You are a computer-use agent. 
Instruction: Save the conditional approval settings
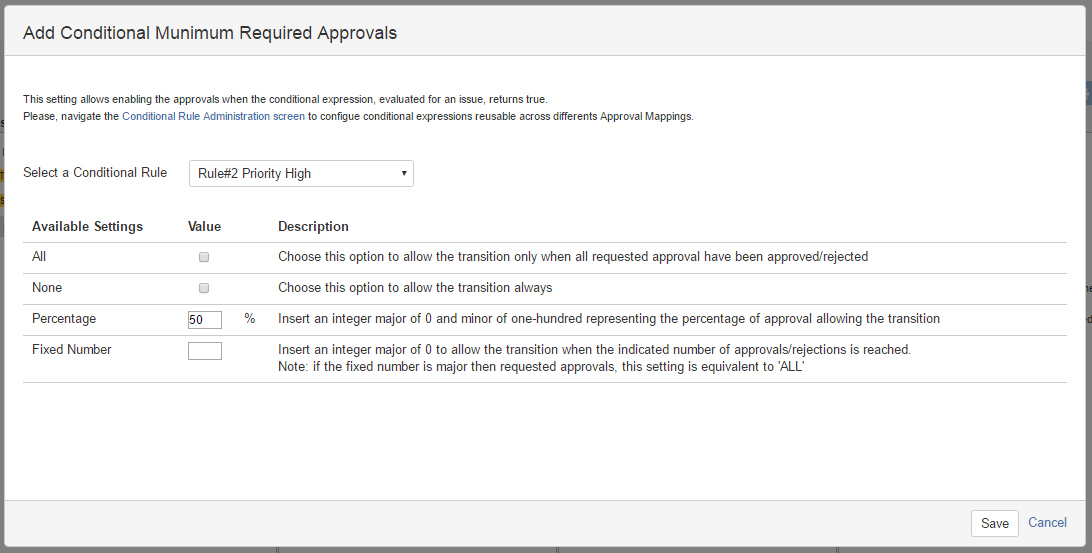point(994,523)
